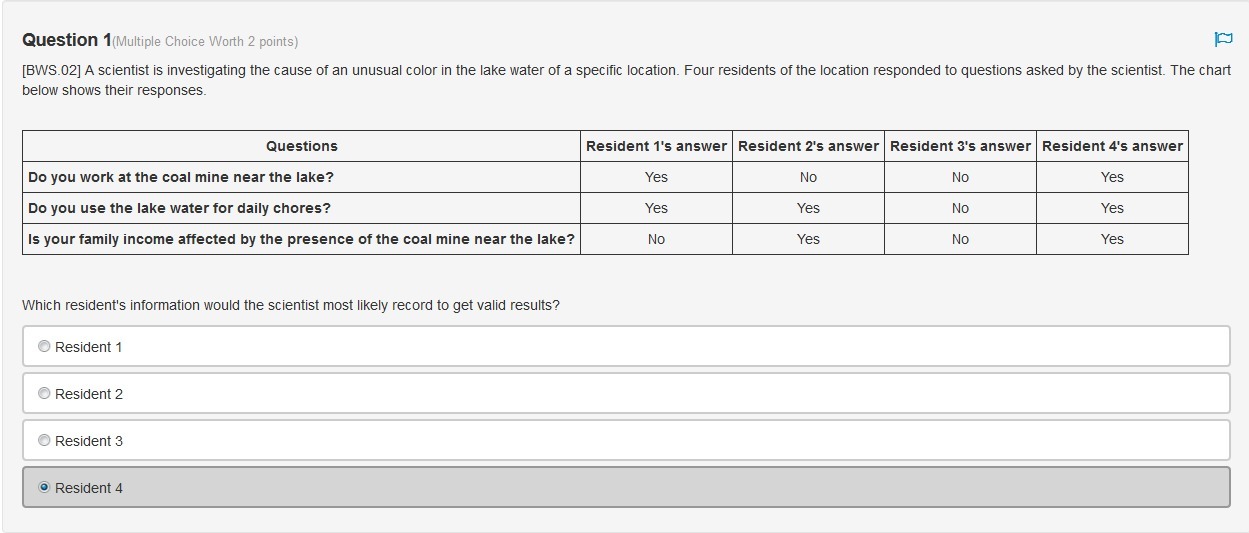Flag Question 1 using the flag icon

pyautogui.click(x=1222, y=39)
